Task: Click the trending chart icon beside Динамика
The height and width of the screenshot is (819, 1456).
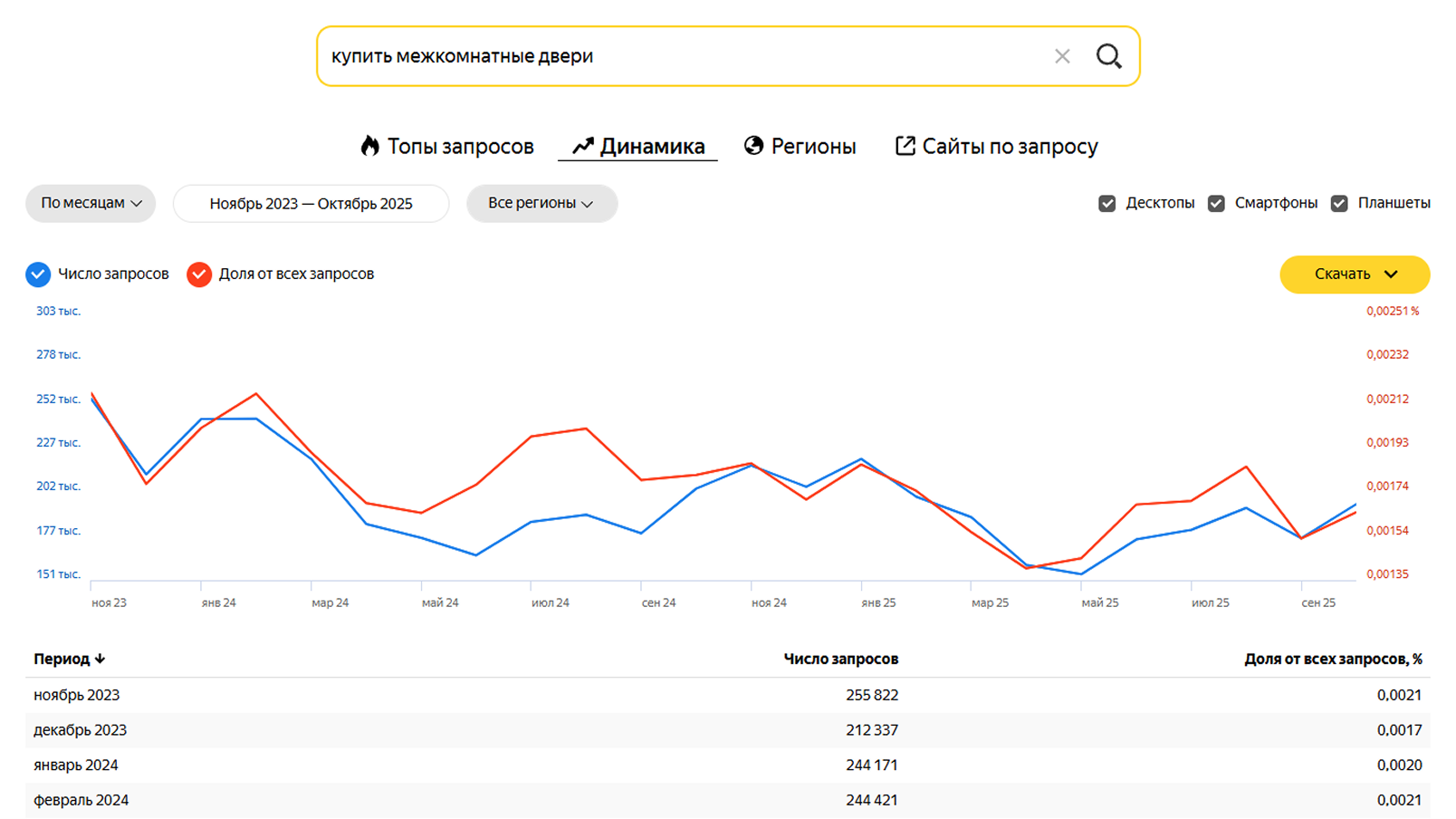Action: (584, 145)
